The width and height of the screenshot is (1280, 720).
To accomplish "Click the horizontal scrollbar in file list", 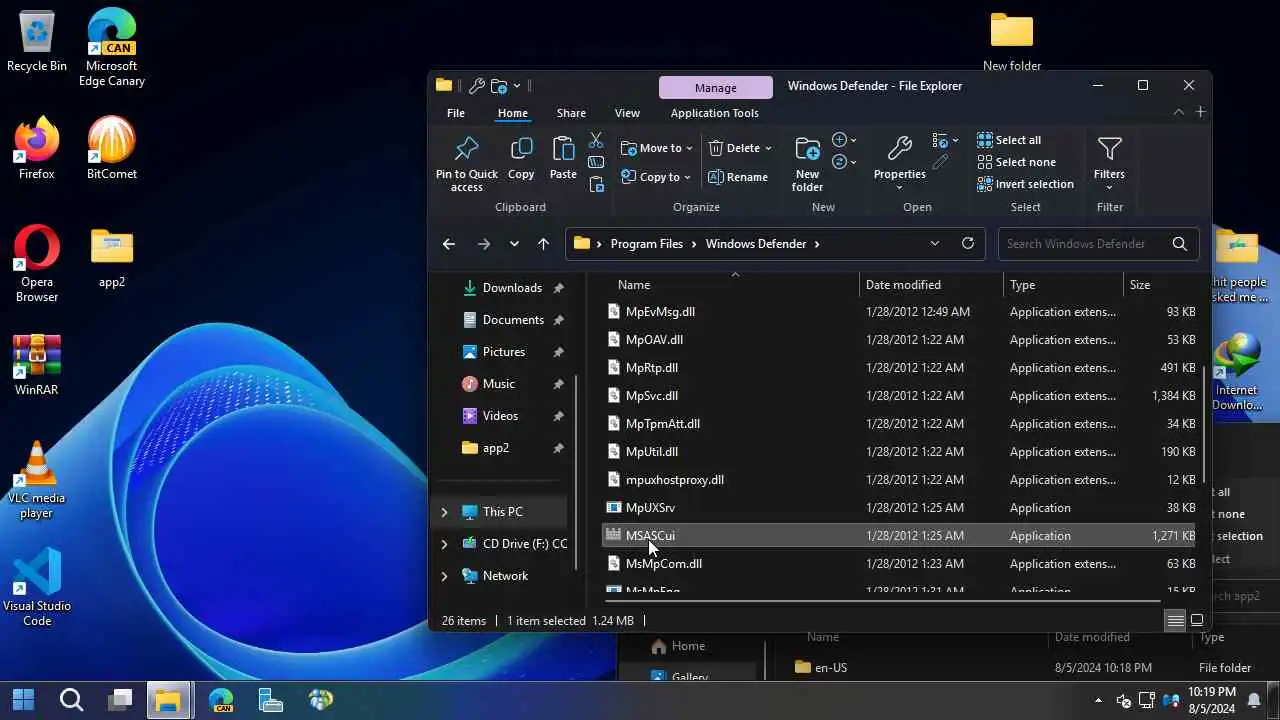I will coord(882,601).
